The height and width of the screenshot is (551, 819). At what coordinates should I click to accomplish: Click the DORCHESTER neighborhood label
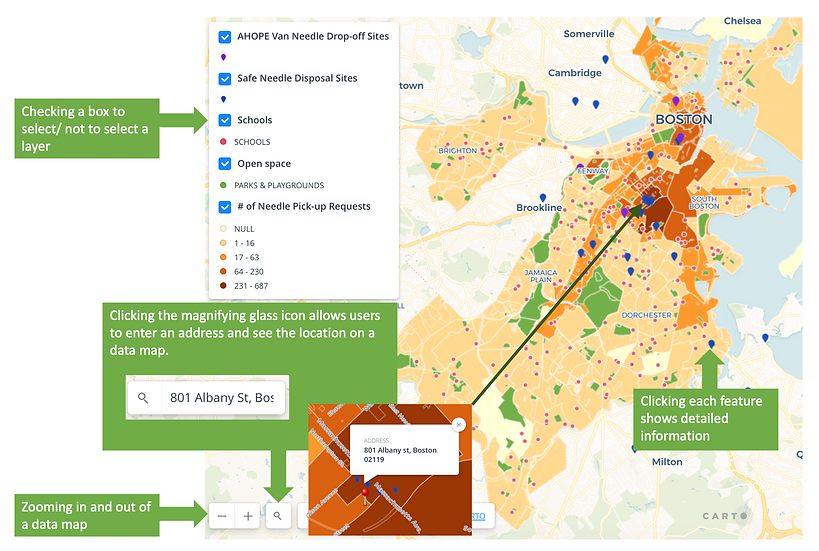646,315
